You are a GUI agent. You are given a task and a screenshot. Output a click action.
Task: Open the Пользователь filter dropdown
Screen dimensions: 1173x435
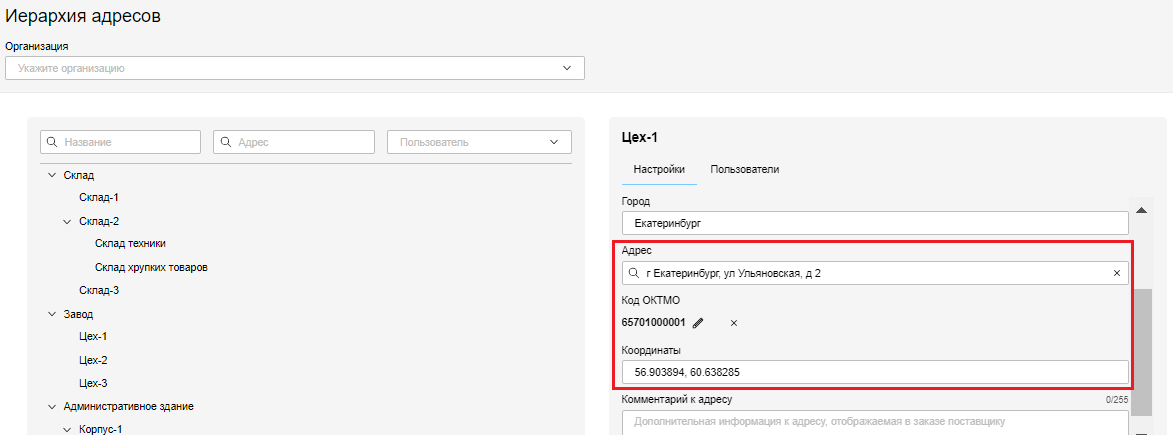pos(479,142)
